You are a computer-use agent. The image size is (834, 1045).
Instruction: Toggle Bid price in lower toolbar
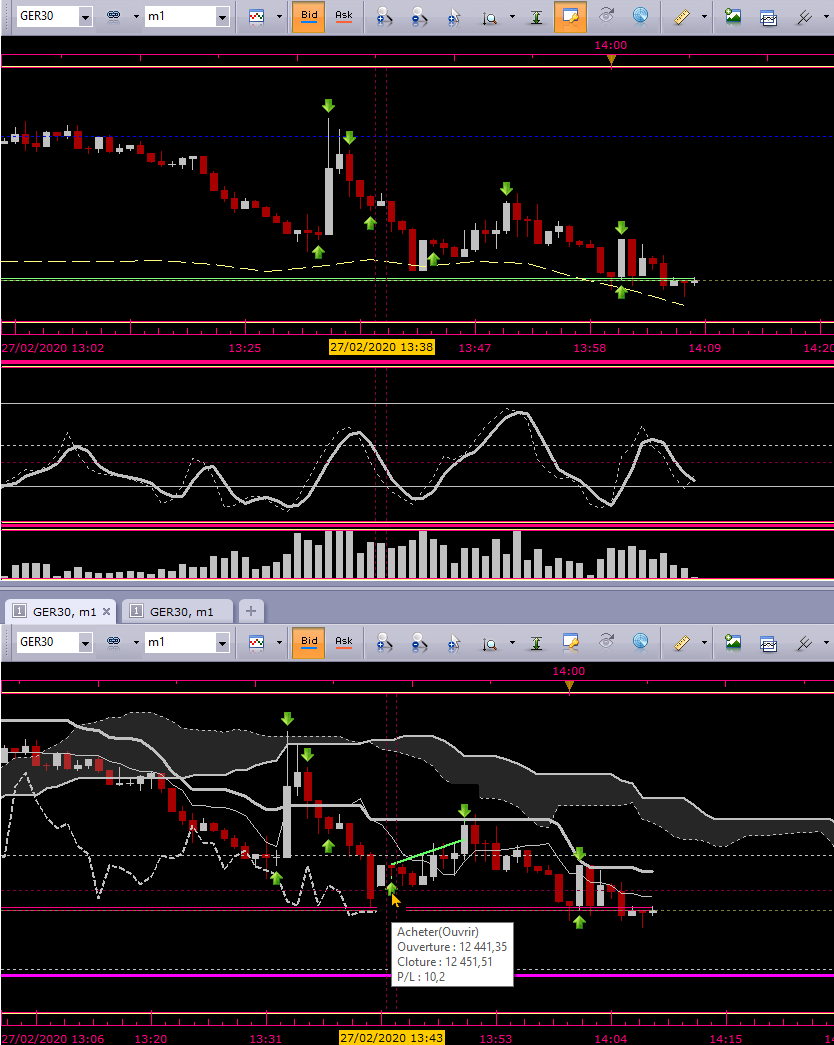tap(309, 642)
